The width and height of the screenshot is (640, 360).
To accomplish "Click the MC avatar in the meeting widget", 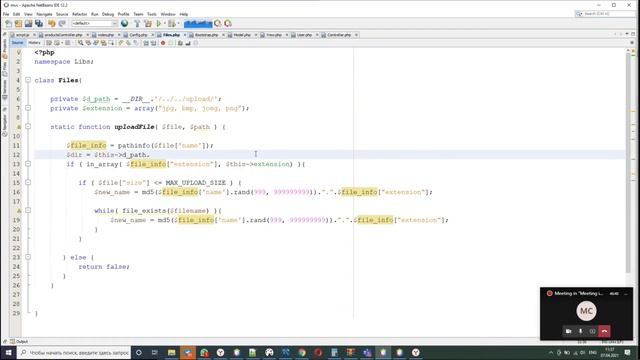I will [586, 311].
